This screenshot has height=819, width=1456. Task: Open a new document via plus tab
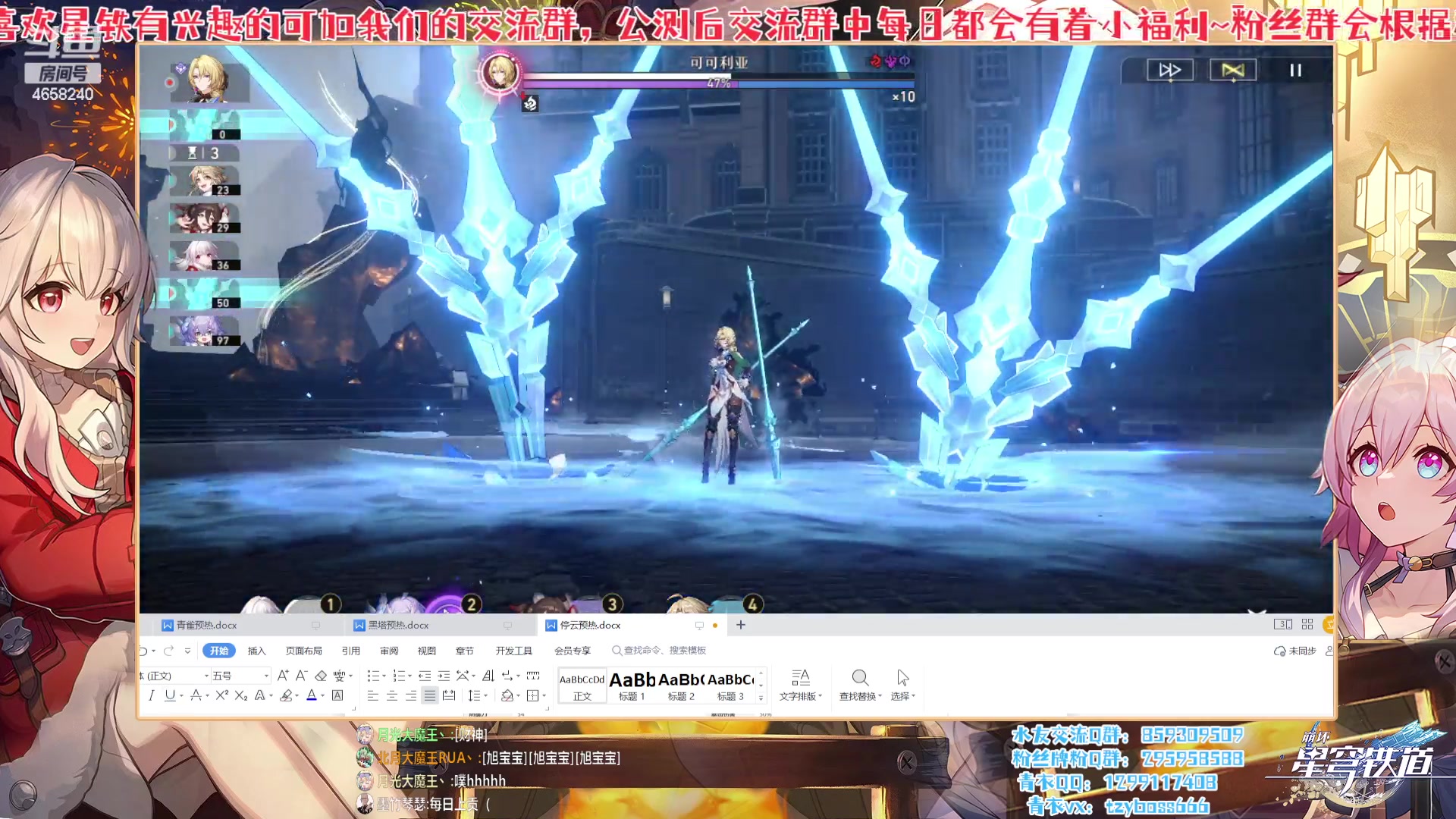(x=741, y=624)
